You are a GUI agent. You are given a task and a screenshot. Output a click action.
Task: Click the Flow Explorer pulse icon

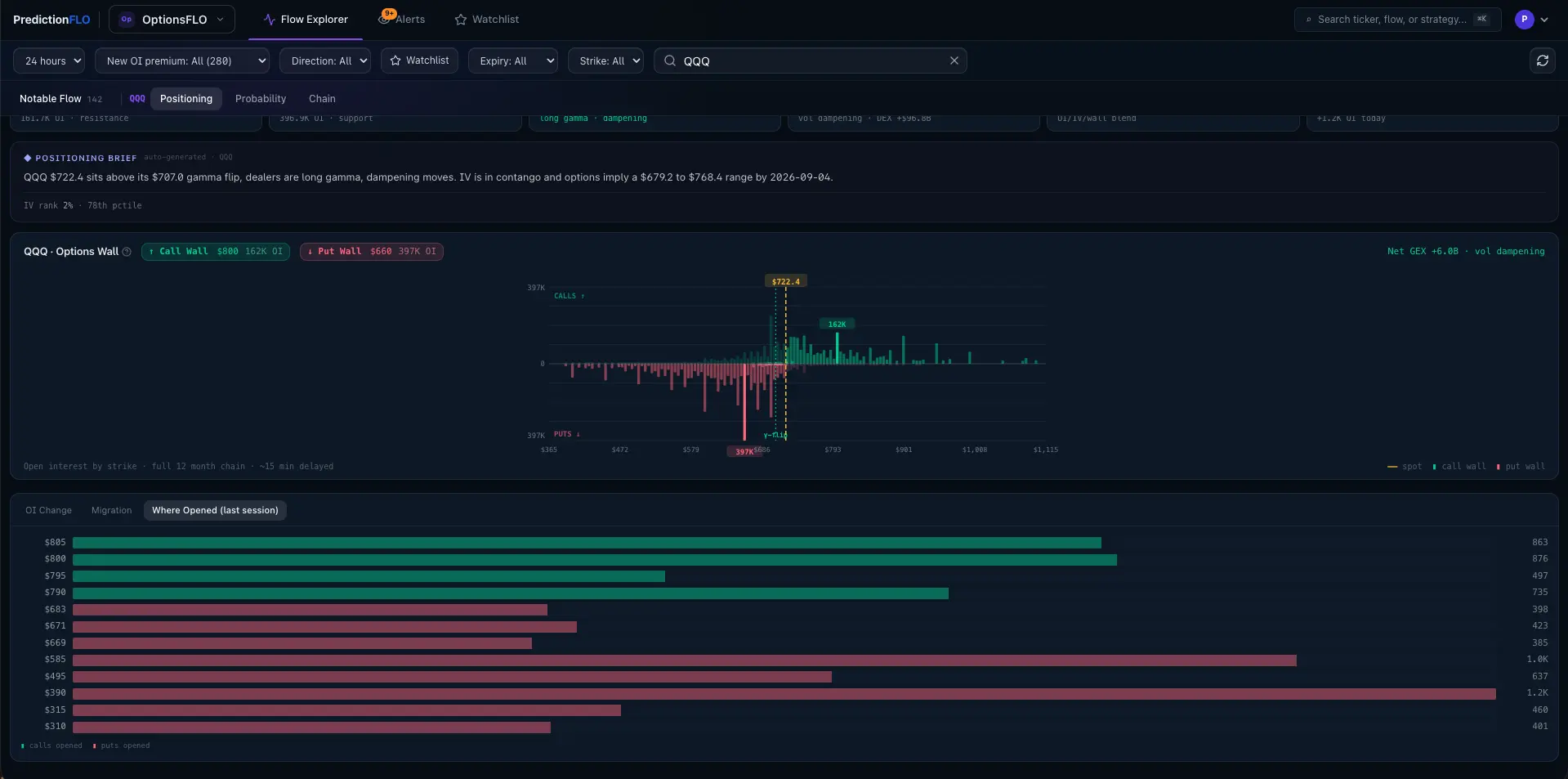pyautogui.click(x=269, y=20)
